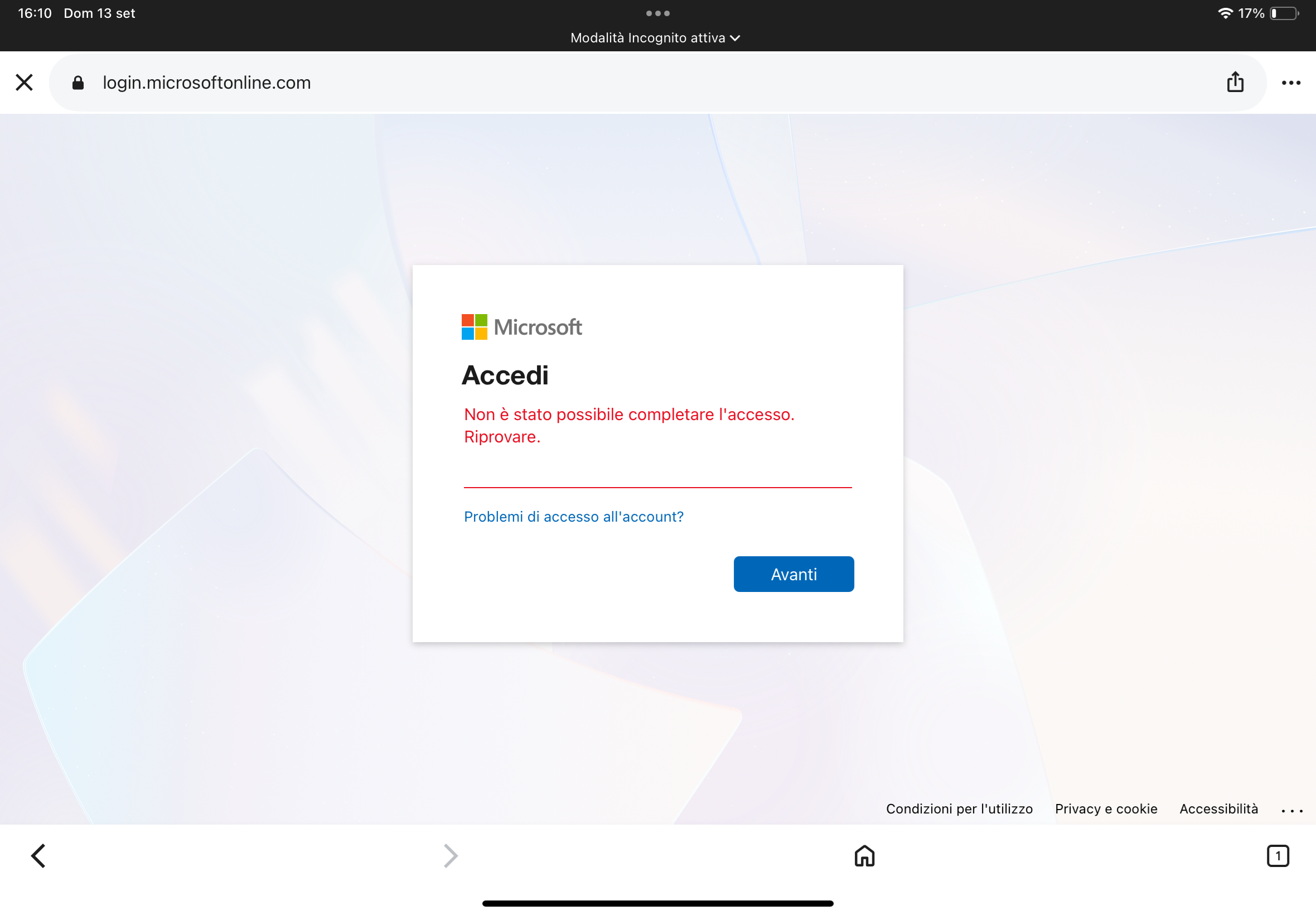Close the browser tab with X icon

click(24, 83)
